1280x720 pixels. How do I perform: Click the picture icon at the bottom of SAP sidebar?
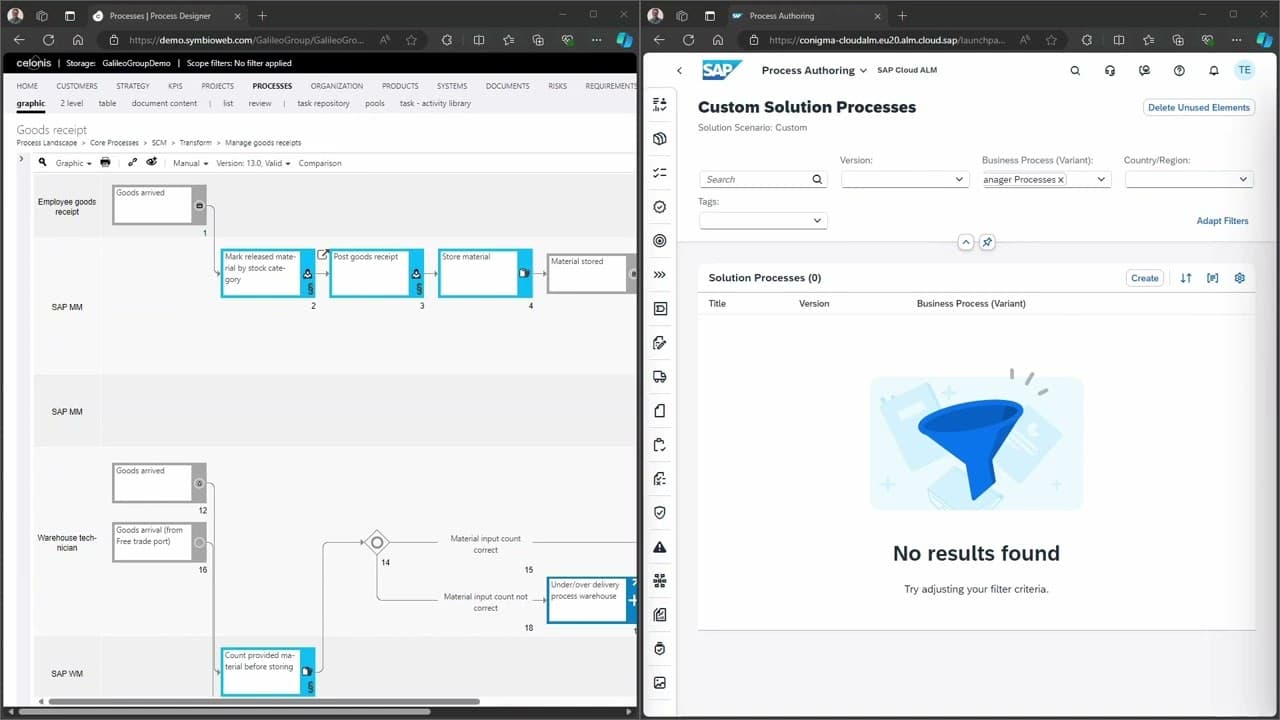pos(660,683)
